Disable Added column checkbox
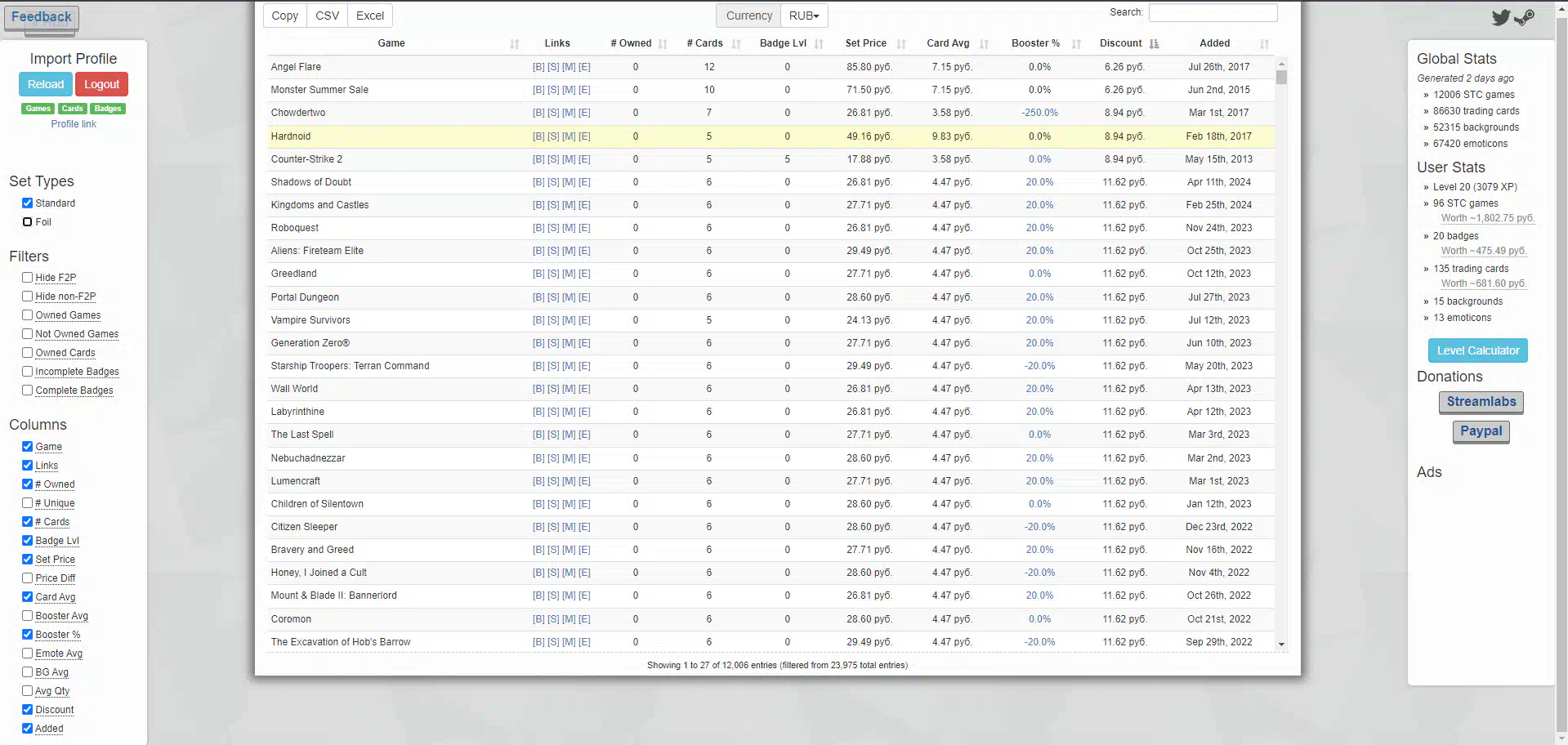This screenshot has width=1568, height=745. 27,728
